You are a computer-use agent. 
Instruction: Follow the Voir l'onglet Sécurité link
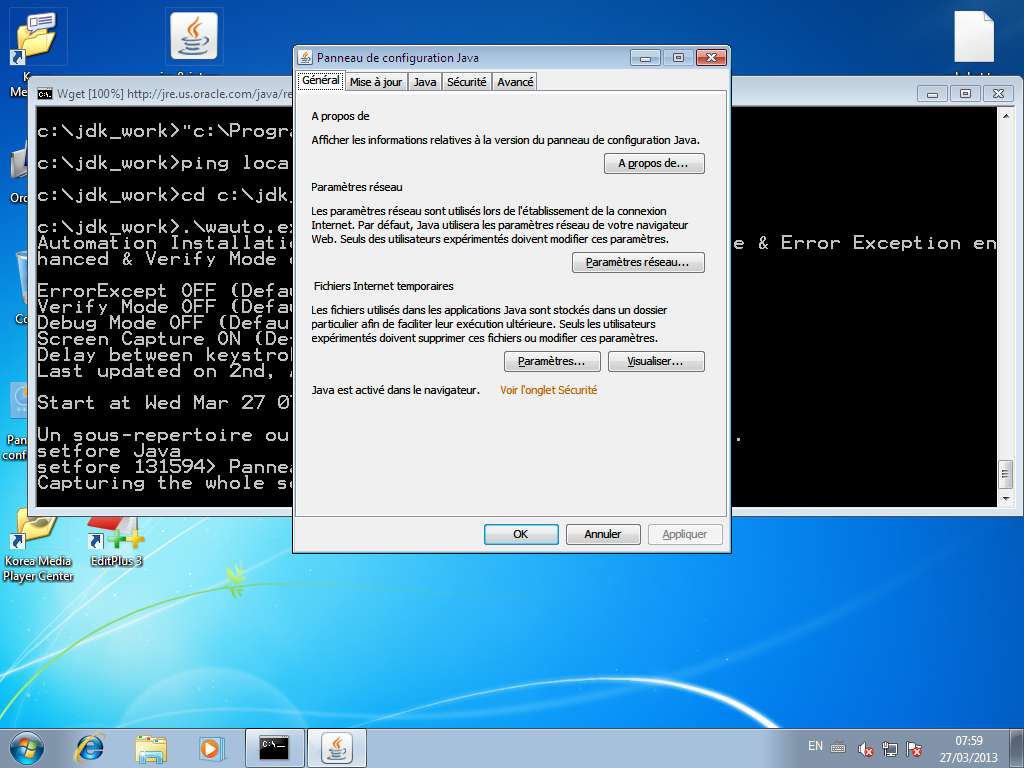(549, 390)
